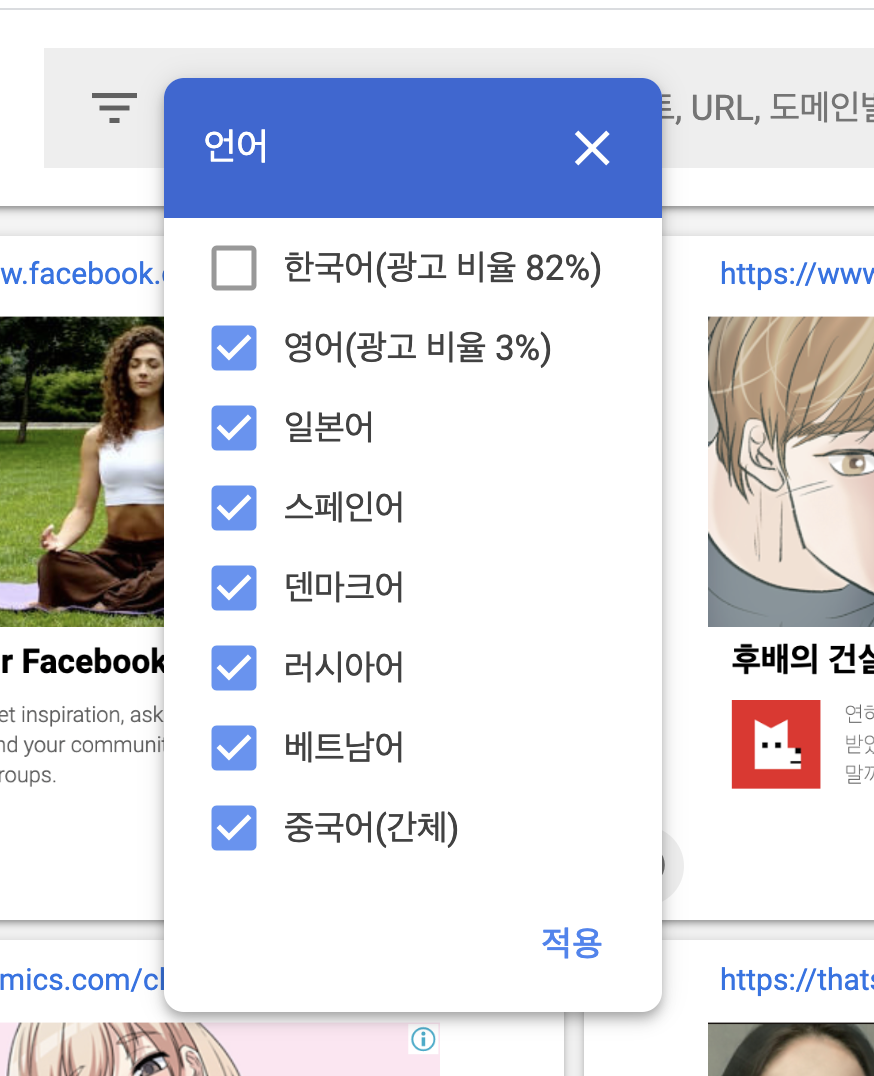Uncheck the 베트남어 checkbox
This screenshot has width=874, height=1076.
[x=234, y=748]
